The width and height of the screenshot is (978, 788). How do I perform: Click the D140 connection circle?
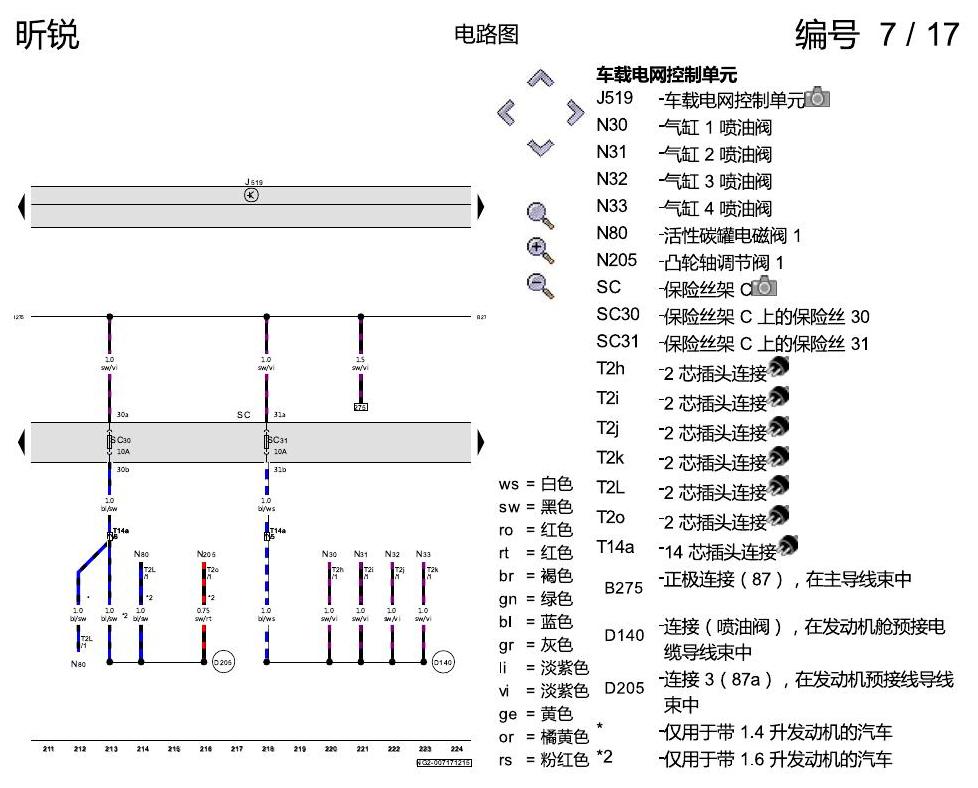tap(443, 662)
